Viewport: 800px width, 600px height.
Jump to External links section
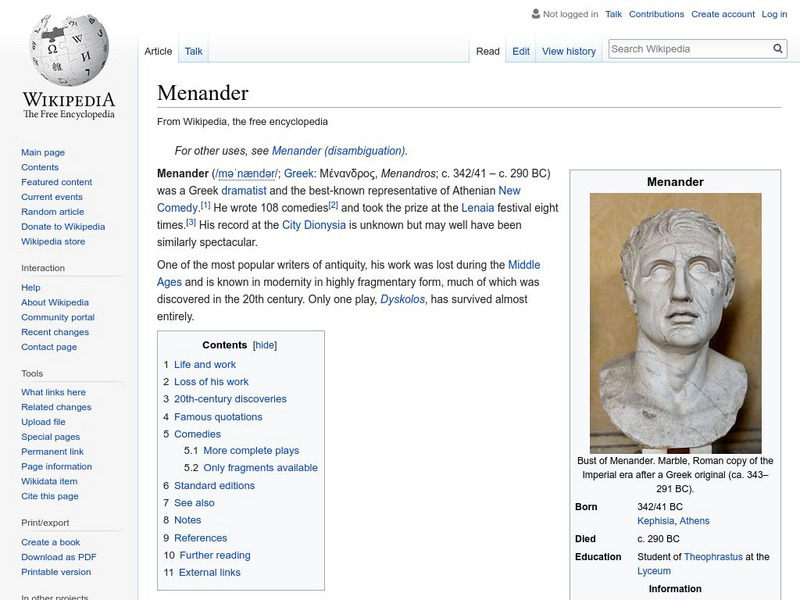pos(210,573)
